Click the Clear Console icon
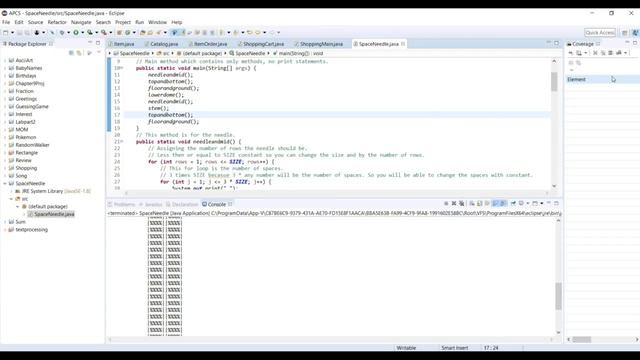The height and width of the screenshot is (360, 640). click(x=472, y=203)
